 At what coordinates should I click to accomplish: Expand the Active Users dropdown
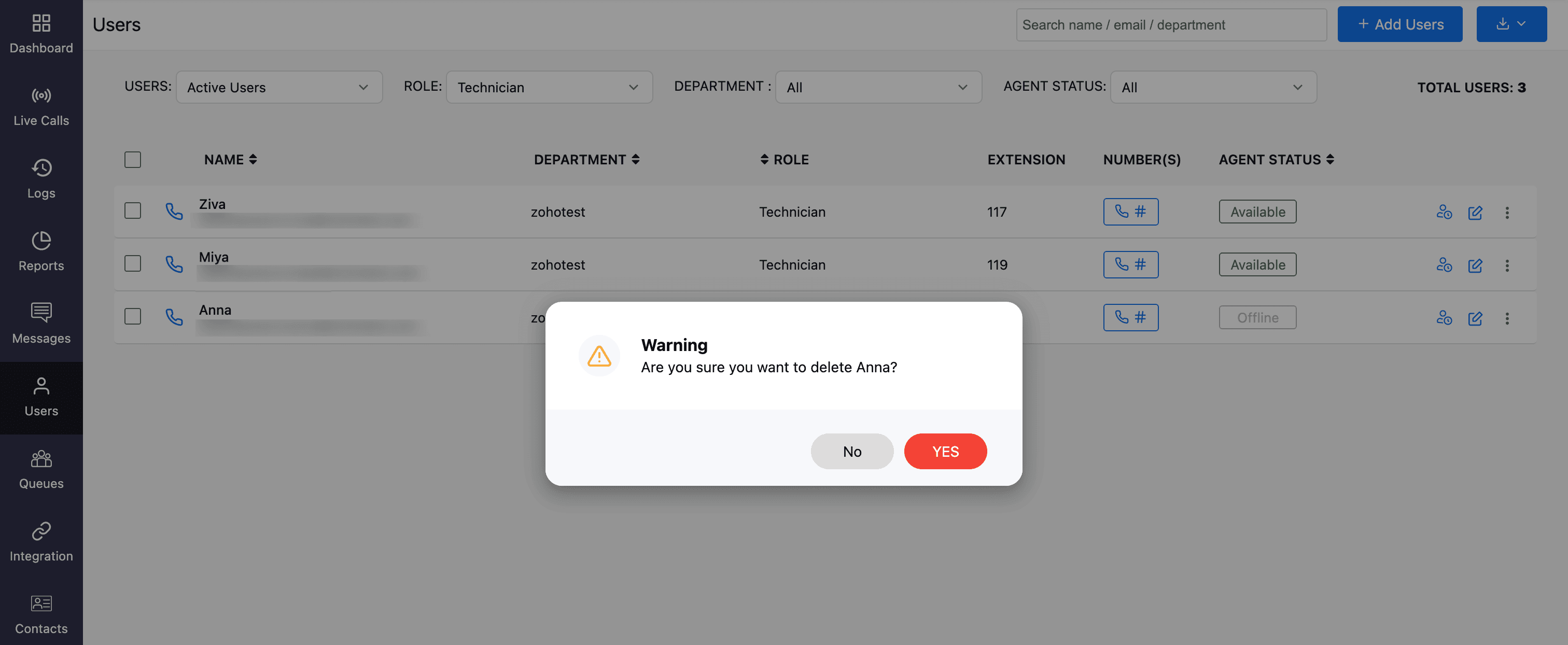279,87
